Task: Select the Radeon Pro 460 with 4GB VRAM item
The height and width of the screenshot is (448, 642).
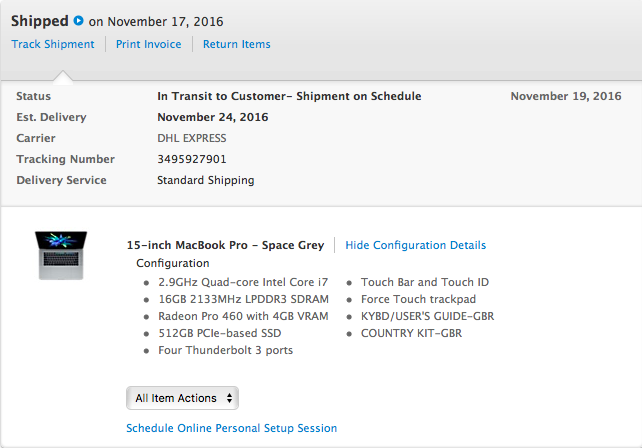Action: pos(243,316)
